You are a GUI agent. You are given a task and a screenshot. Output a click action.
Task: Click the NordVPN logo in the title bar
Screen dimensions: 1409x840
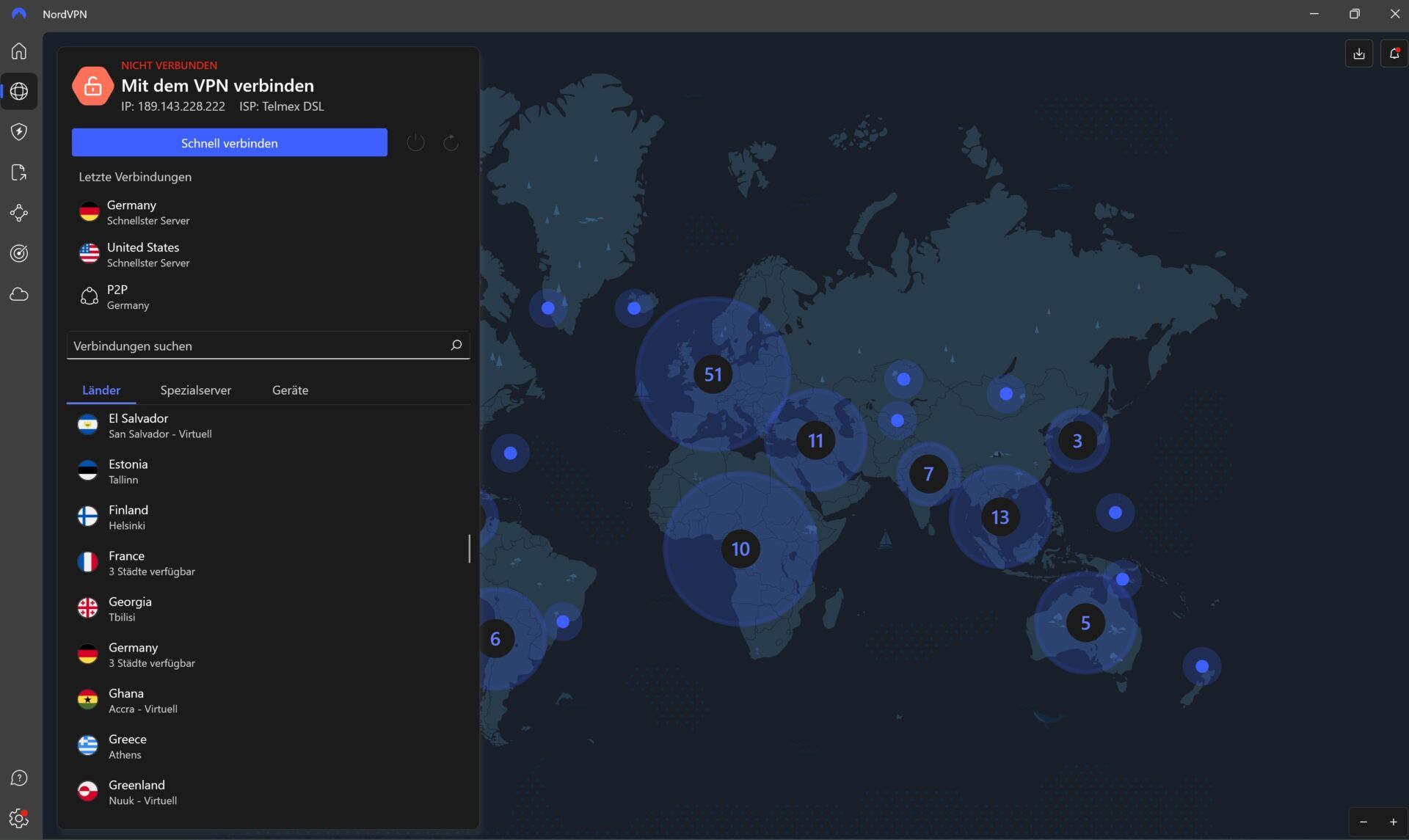(x=19, y=14)
